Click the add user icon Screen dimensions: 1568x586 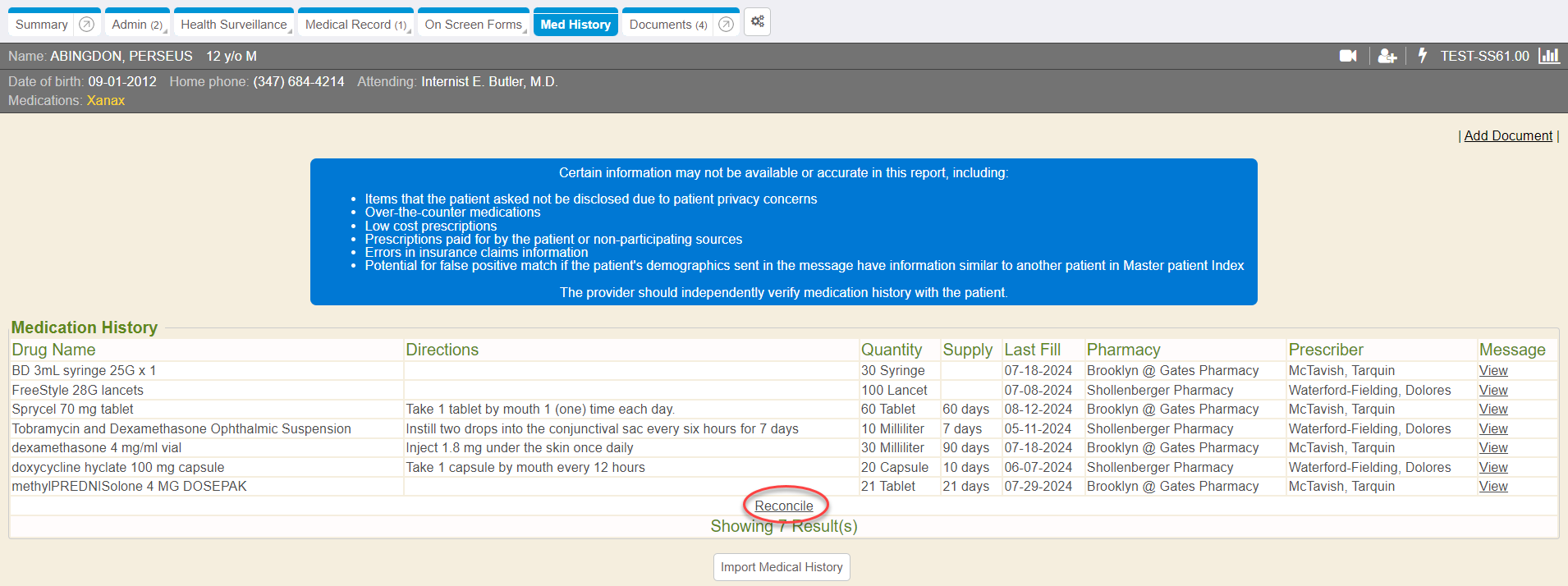(x=1387, y=56)
